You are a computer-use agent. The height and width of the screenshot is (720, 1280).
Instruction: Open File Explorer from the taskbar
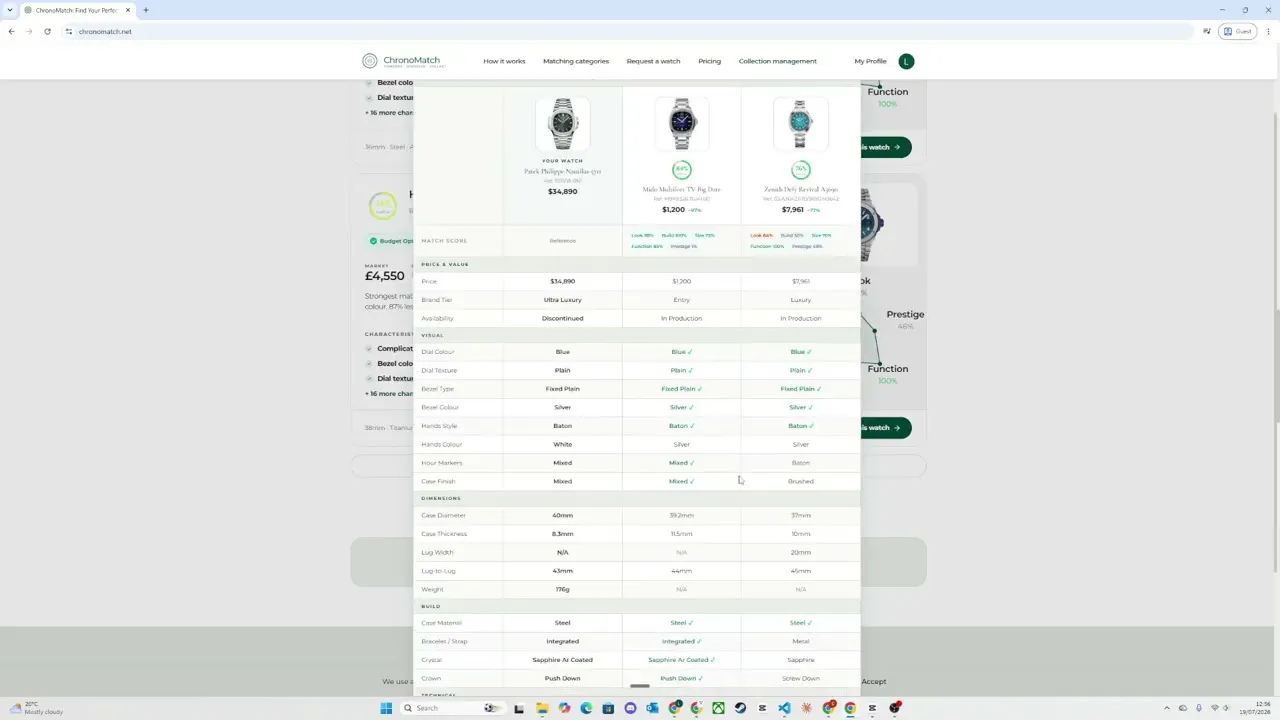tap(542, 708)
